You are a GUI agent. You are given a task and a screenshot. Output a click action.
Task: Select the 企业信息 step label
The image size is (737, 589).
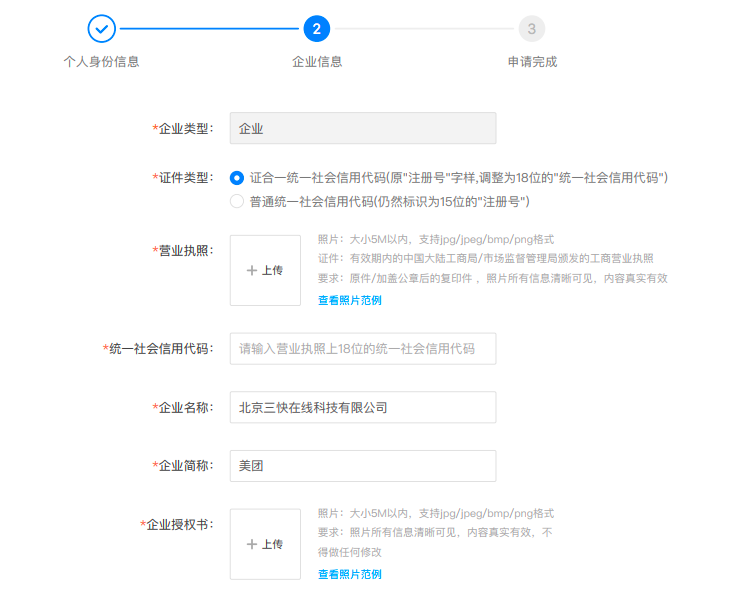click(317, 62)
